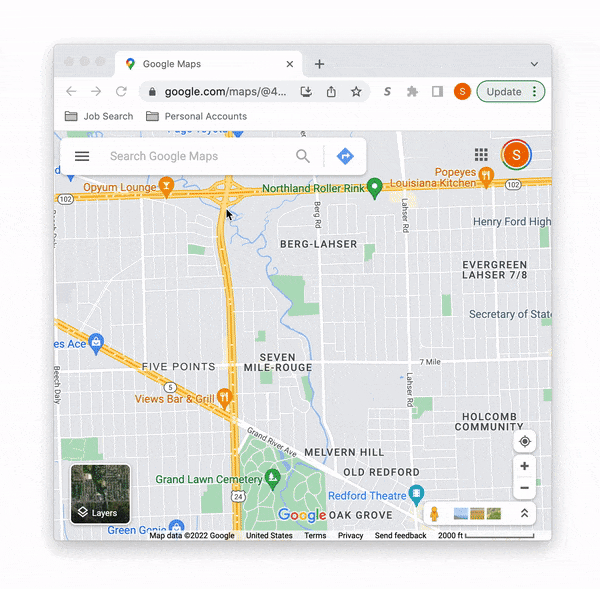Click the OLD REDFORD label
600x589 pixels.
click(381, 472)
